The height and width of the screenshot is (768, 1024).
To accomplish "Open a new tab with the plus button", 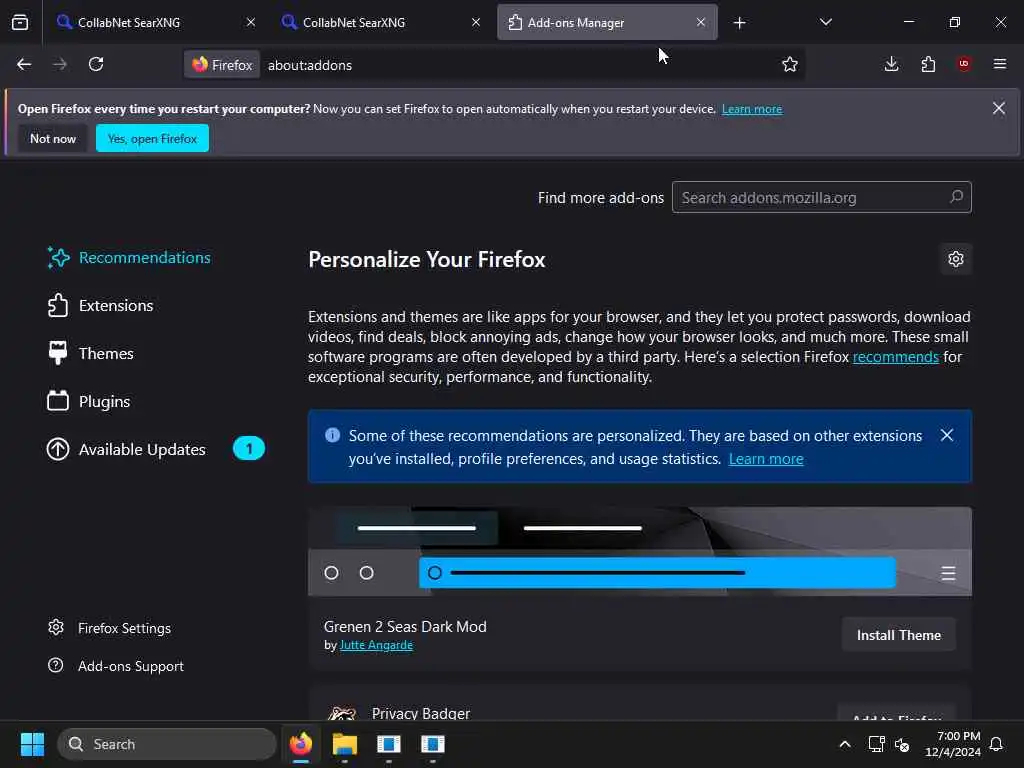I will (739, 23).
